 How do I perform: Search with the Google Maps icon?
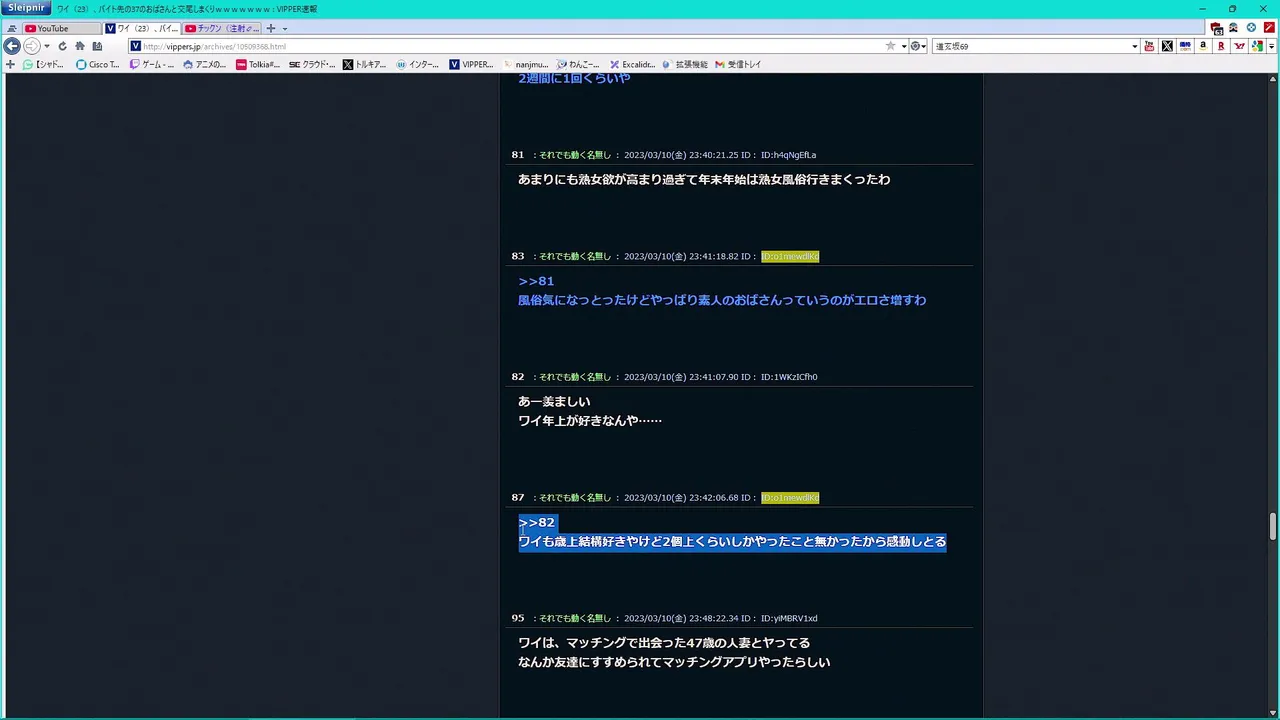coord(1257,46)
